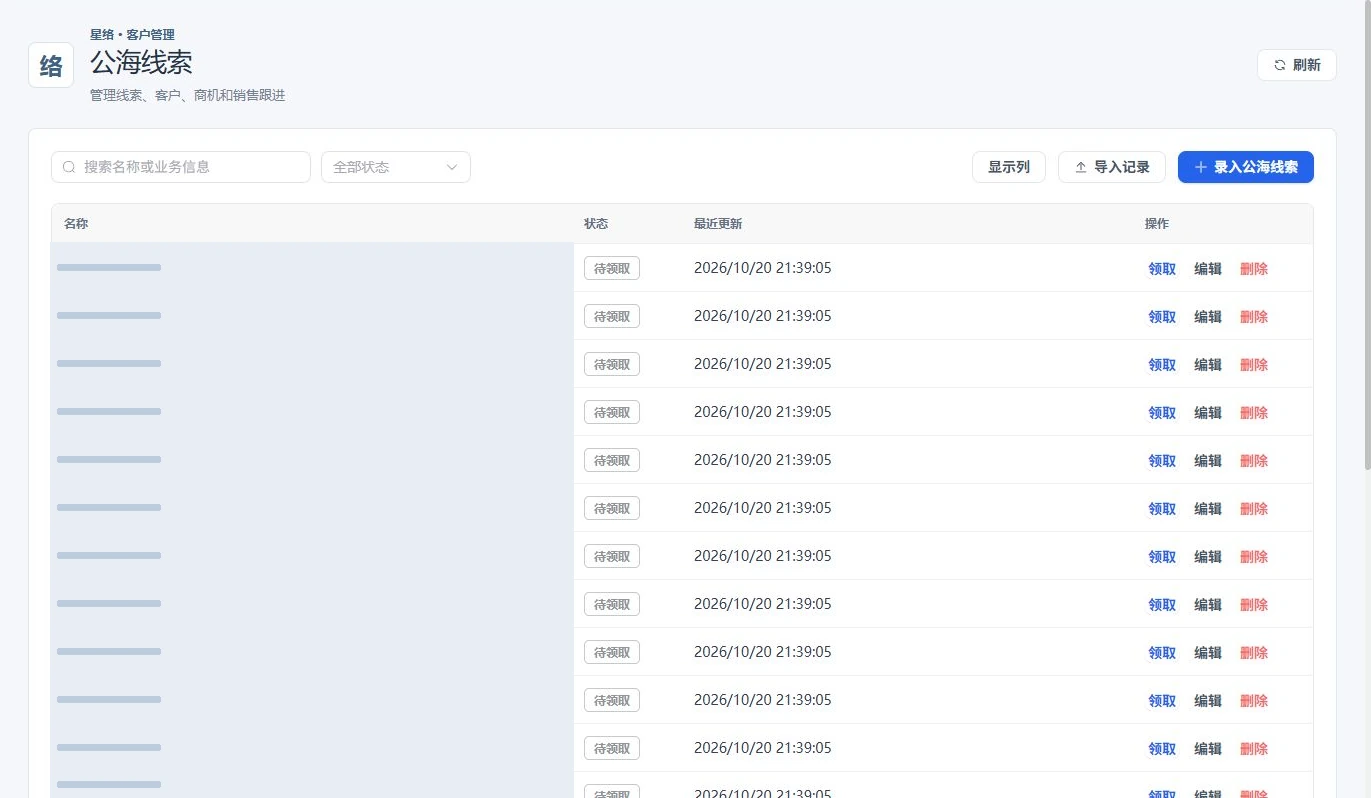The width and height of the screenshot is (1371, 798).
Task: Click the 待领取 tag in first row
Action: pos(612,268)
